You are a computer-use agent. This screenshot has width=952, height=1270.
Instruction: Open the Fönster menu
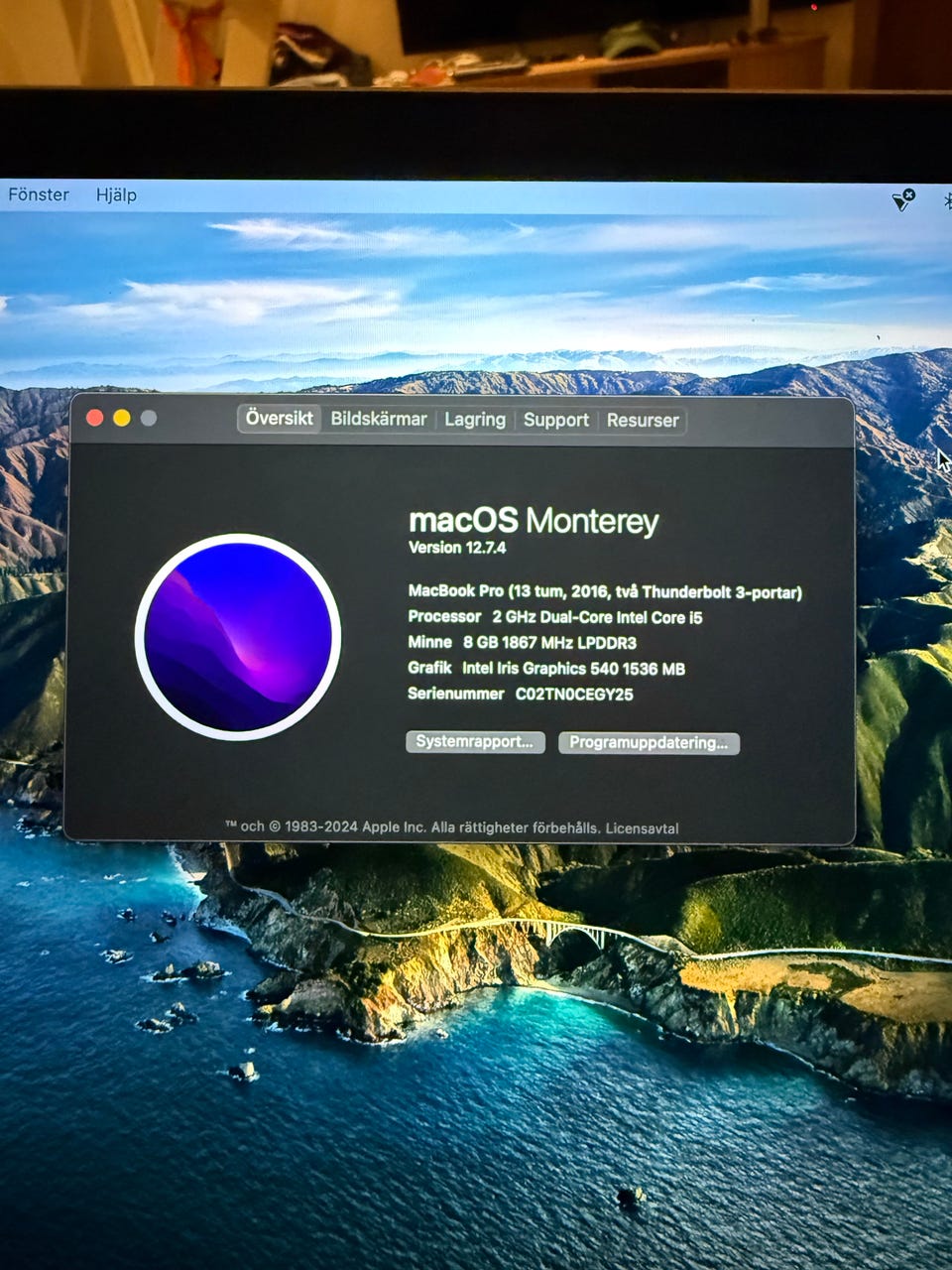click(x=39, y=194)
